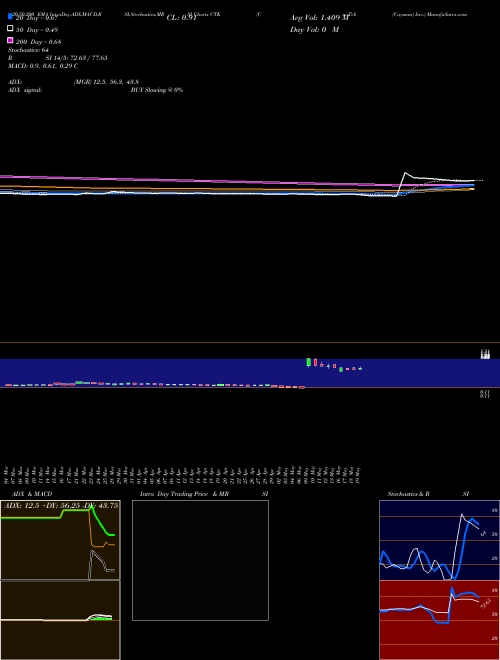This screenshot has height=660, width=500.
Task: Click the blue stochastic line peak
Action: [472, 520]
